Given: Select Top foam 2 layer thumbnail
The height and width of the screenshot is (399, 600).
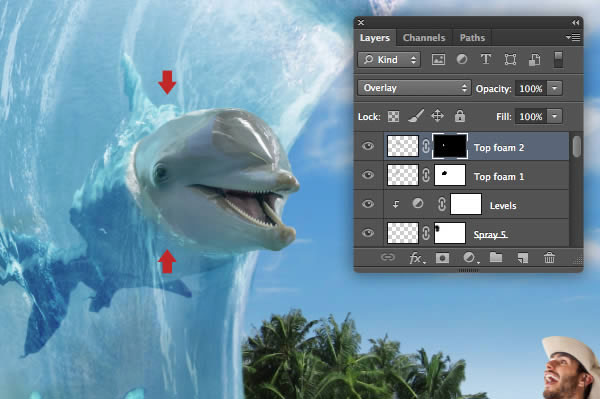Looking at the screenshot, I should tap(403, 146).
